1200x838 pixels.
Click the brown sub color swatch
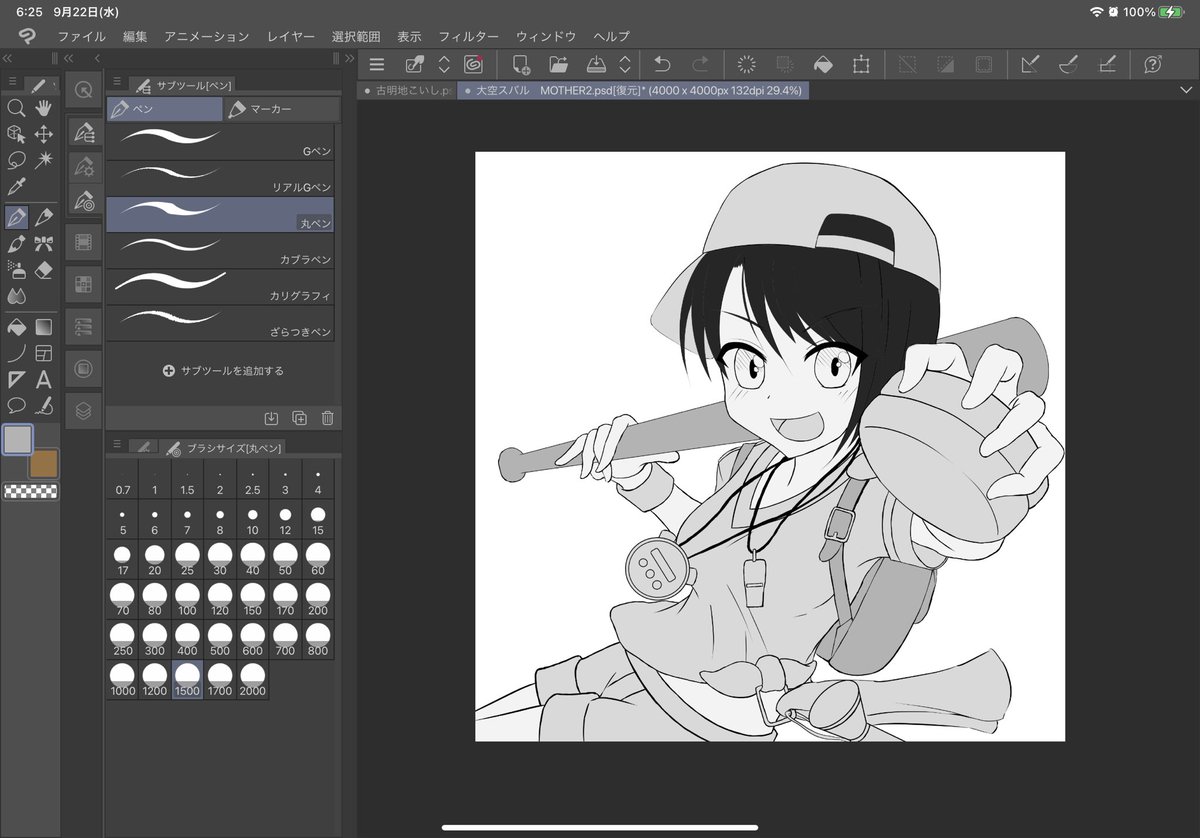pos(44,462)
